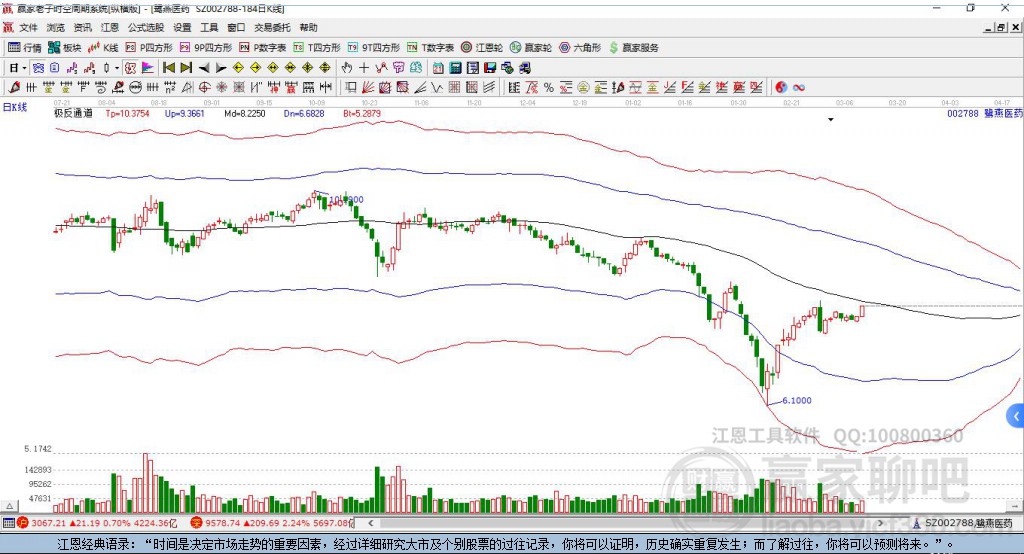Open the P数字表 tool
The height and width of the screenshot is (554, 1024).
click(263, 47)
